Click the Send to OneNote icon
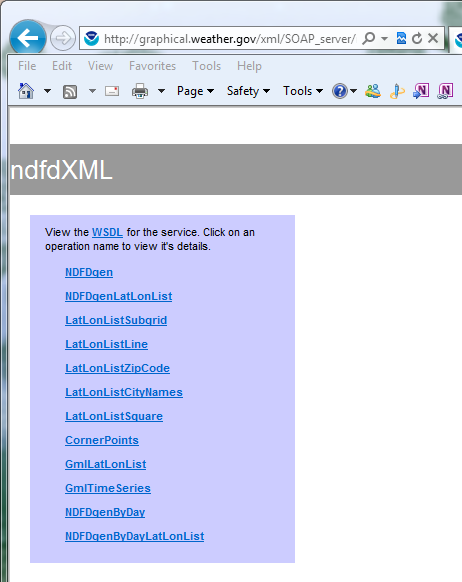462x582 pixels. click(x=421, y=91)
